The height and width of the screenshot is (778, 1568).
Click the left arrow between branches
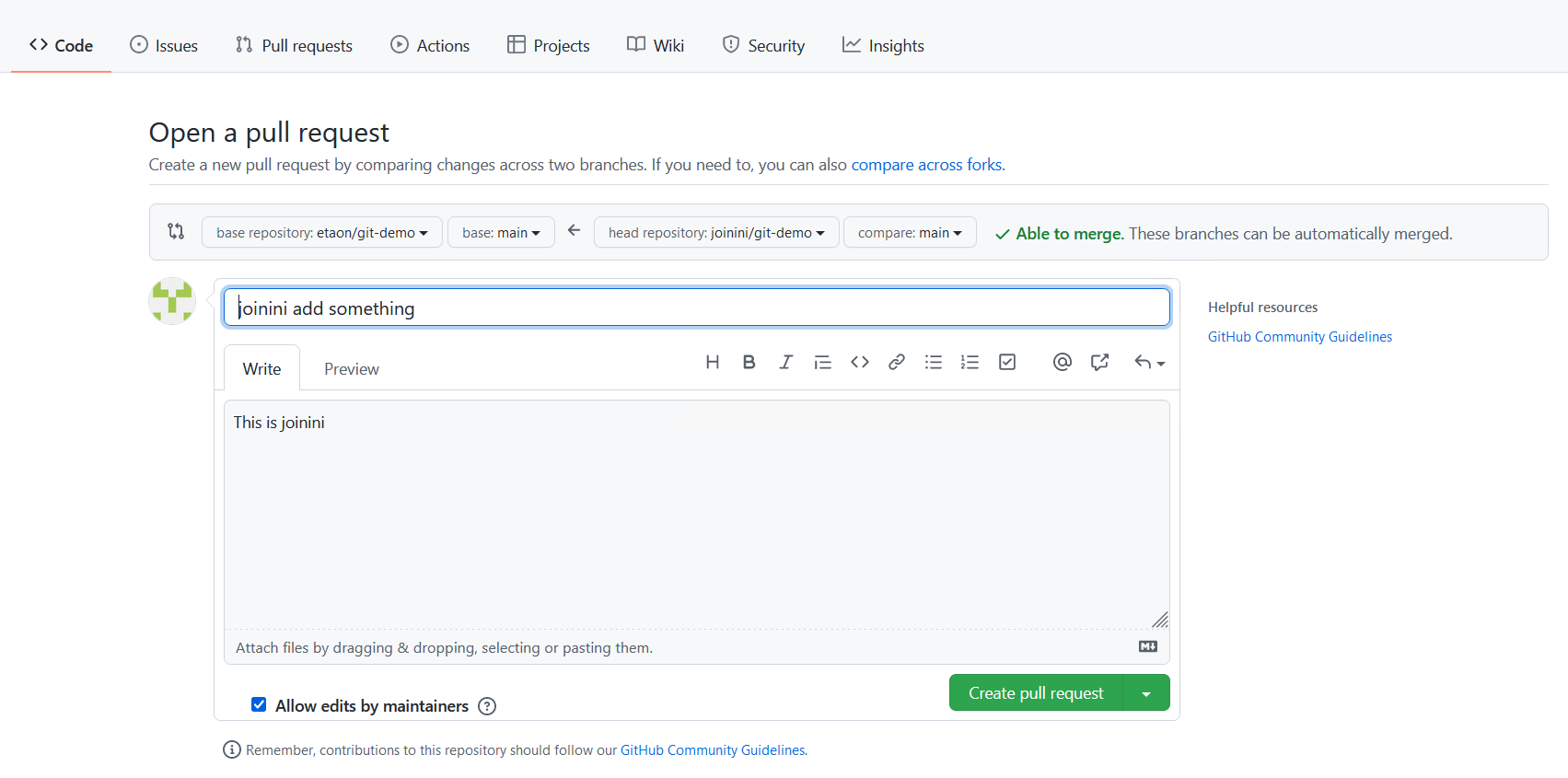click(x=574, y=230)
